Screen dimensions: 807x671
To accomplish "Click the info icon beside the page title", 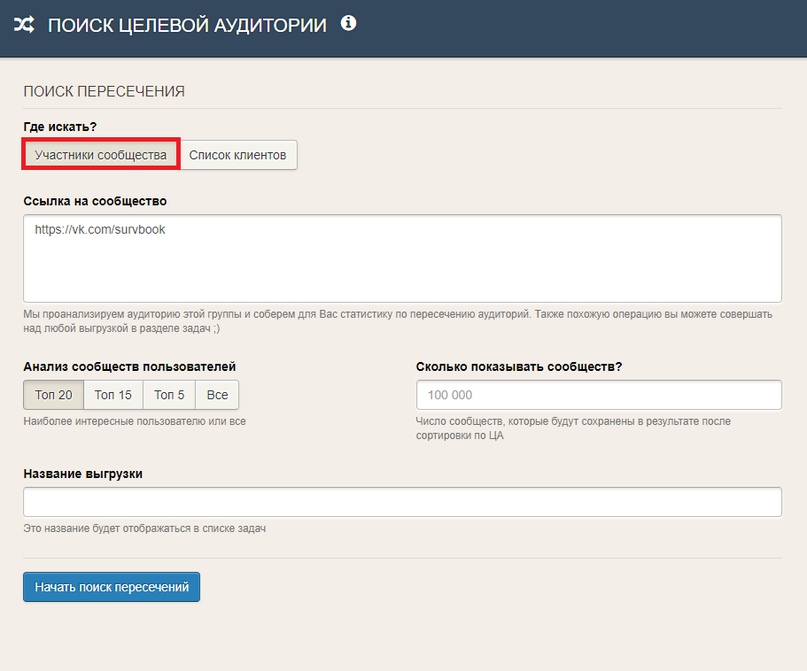I will pyautogui.click(x=348, y=23).
